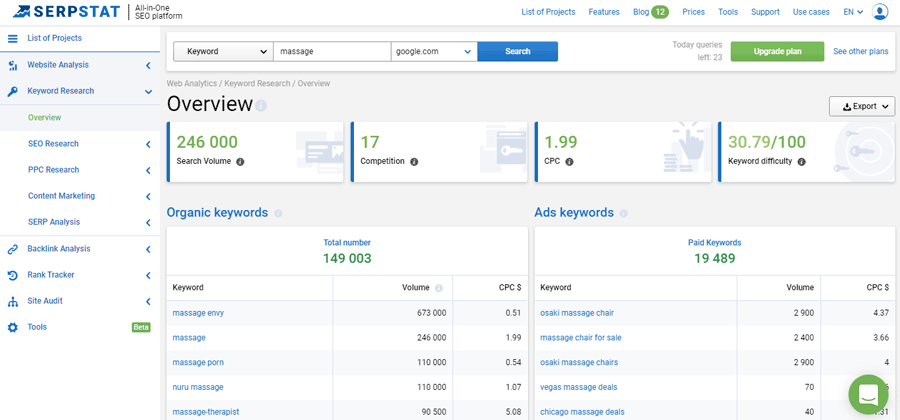Expand the Rank Tracker chevron
Viewport: 900px width, 420px height.
click(148, 275)
